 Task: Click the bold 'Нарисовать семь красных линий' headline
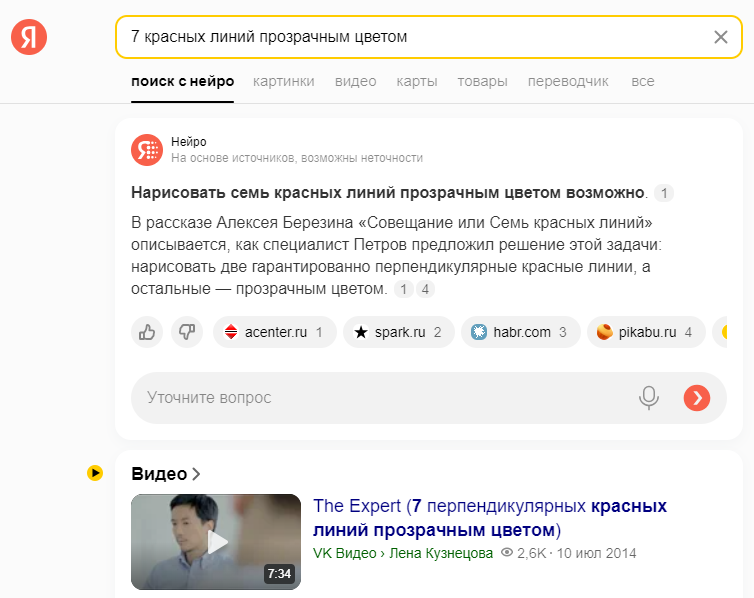pos(387,193)
